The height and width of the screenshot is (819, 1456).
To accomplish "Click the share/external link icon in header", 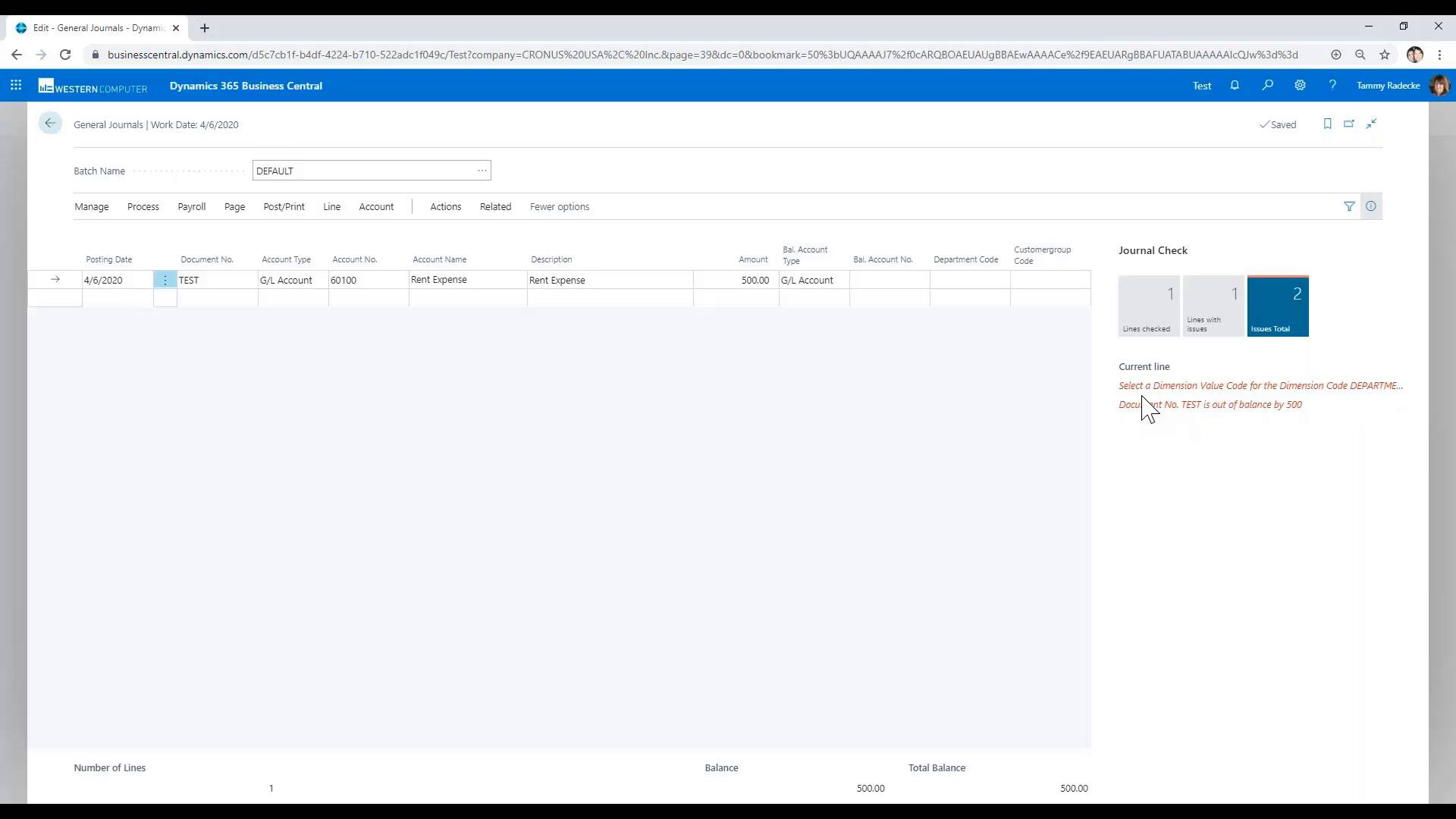I will click(x=1348, y=124).
